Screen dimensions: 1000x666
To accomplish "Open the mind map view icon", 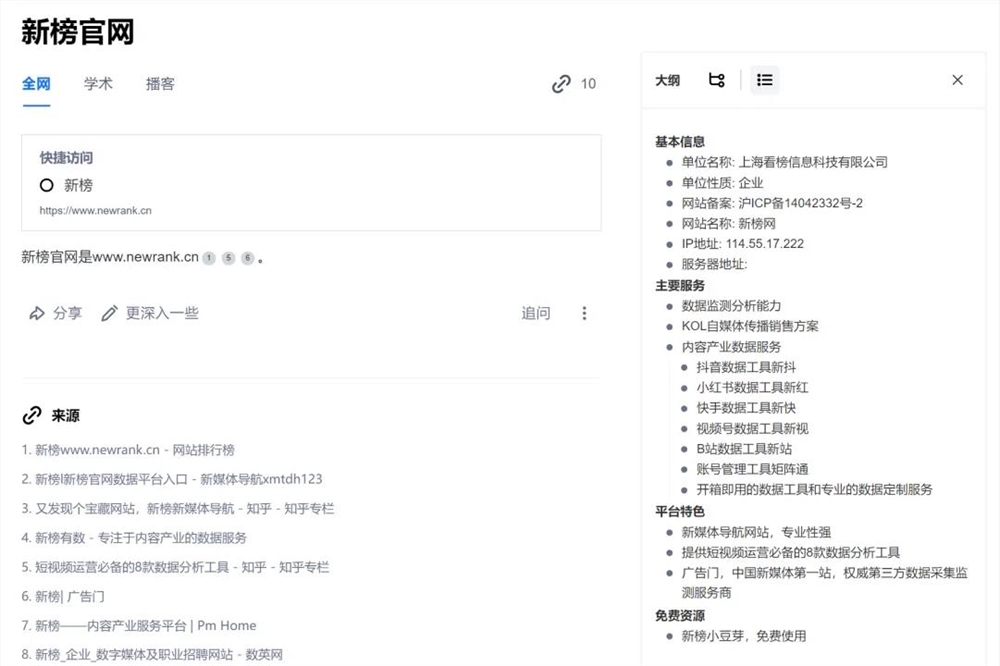I will coord(716,79).
